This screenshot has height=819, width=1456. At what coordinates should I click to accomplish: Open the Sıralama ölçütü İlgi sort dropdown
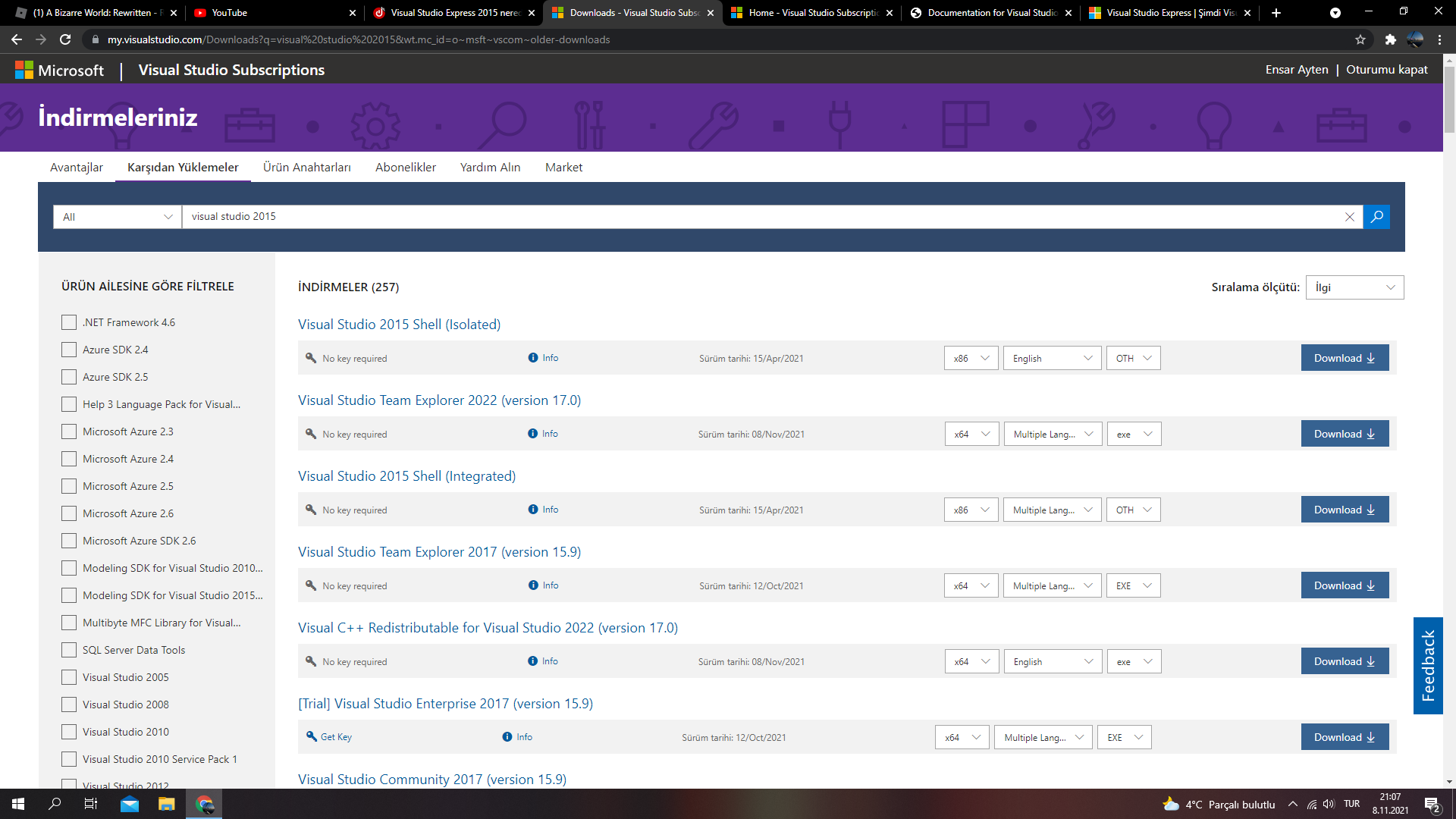(x=1354, y=287)
